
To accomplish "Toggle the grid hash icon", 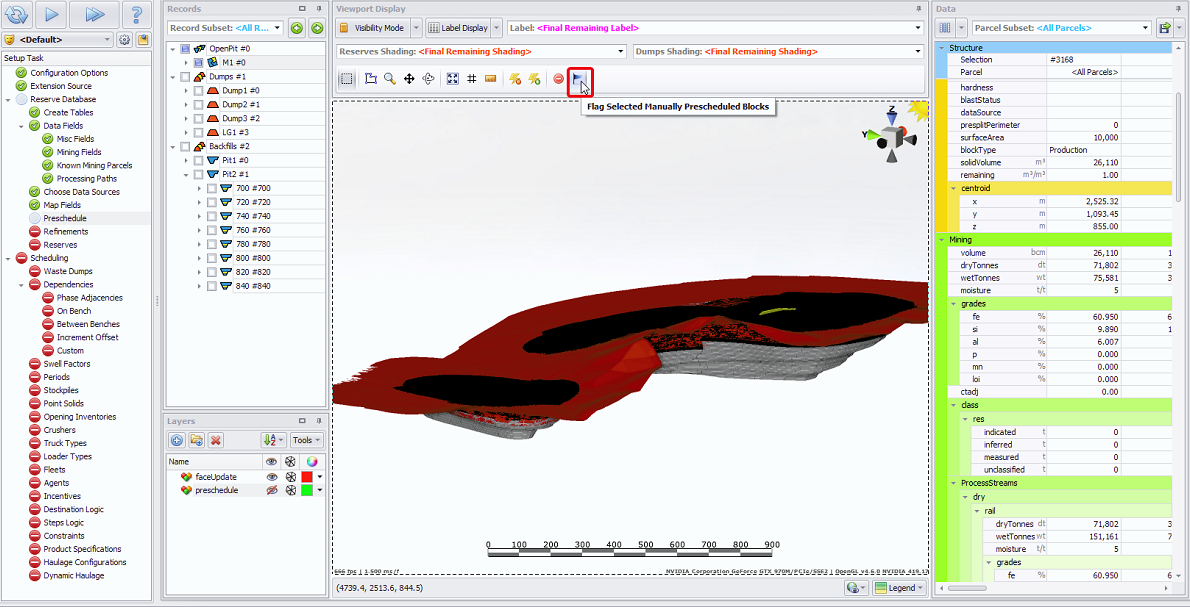I will coord(471,79).
